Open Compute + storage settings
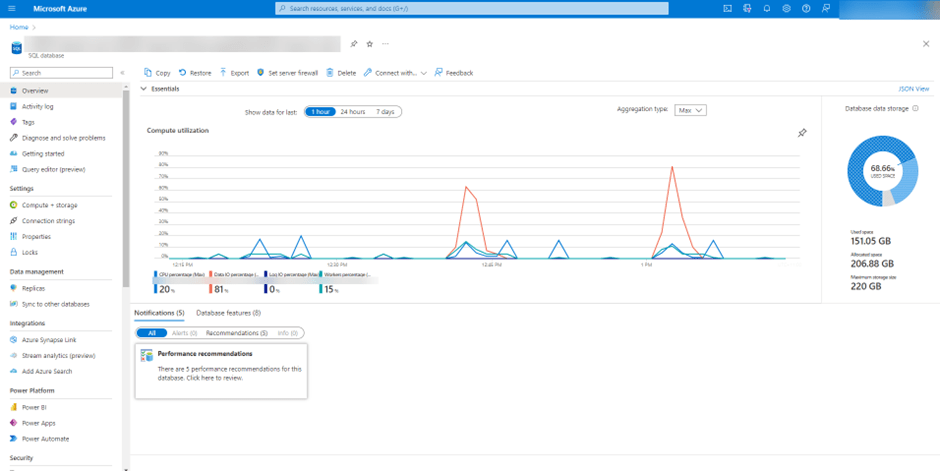This screenshot has width=940, height=471. [x=49, y=205]
